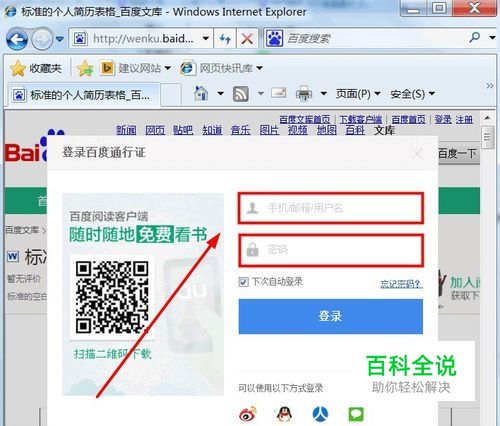The image size is (500, 426).
Task: Expand the Print dropdown arrow
Action: tap(323, 94)
